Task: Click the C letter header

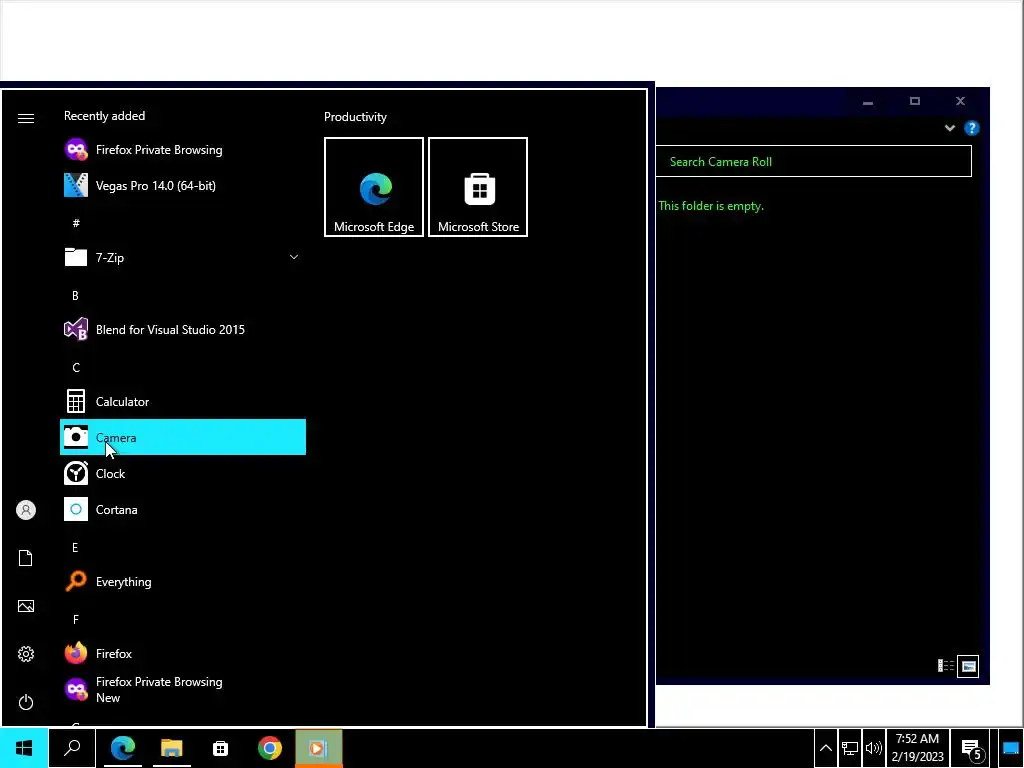Action: coord(76,368)
